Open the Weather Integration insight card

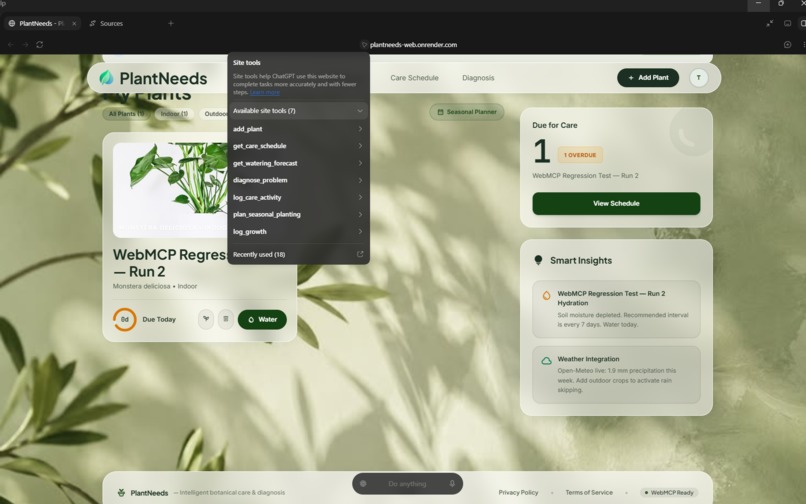[616, 374]
